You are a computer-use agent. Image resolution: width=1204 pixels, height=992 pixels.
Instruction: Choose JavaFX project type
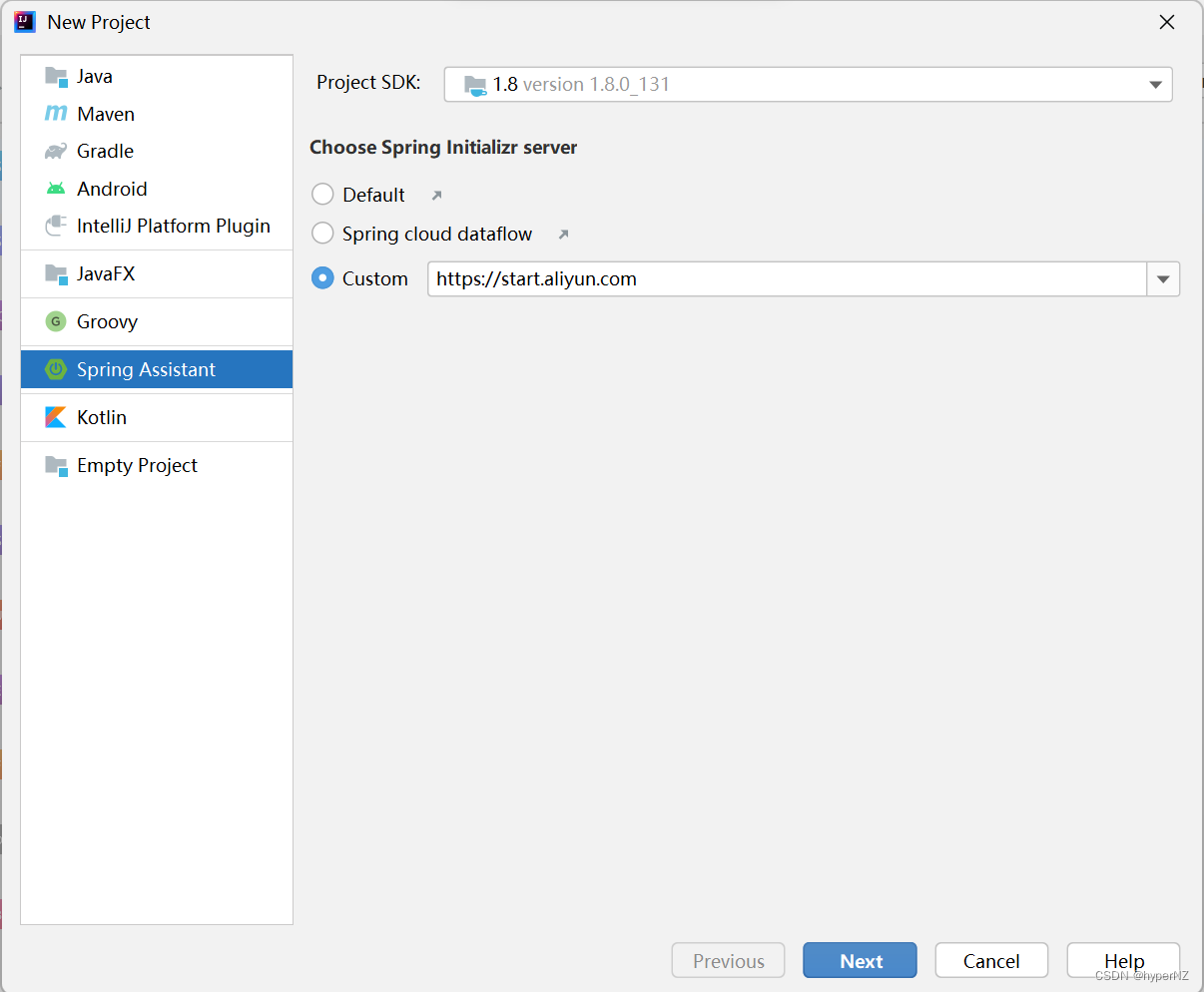click(x=157, y=274)
